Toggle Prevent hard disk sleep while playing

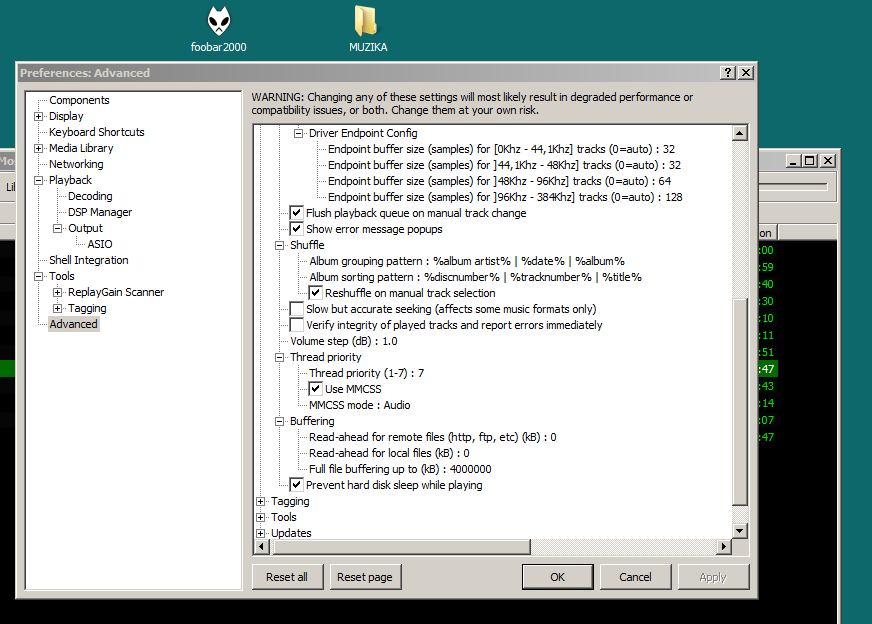tap(297, 485)
